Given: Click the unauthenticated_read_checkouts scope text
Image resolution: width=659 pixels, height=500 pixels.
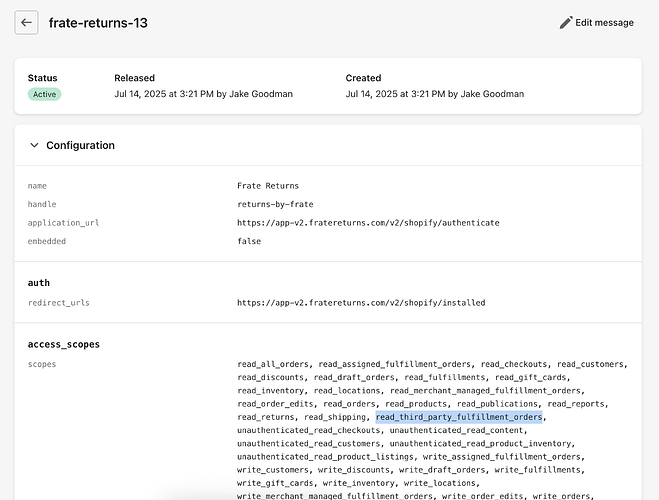Looking at the screenshot, I should tap(308, 430).
